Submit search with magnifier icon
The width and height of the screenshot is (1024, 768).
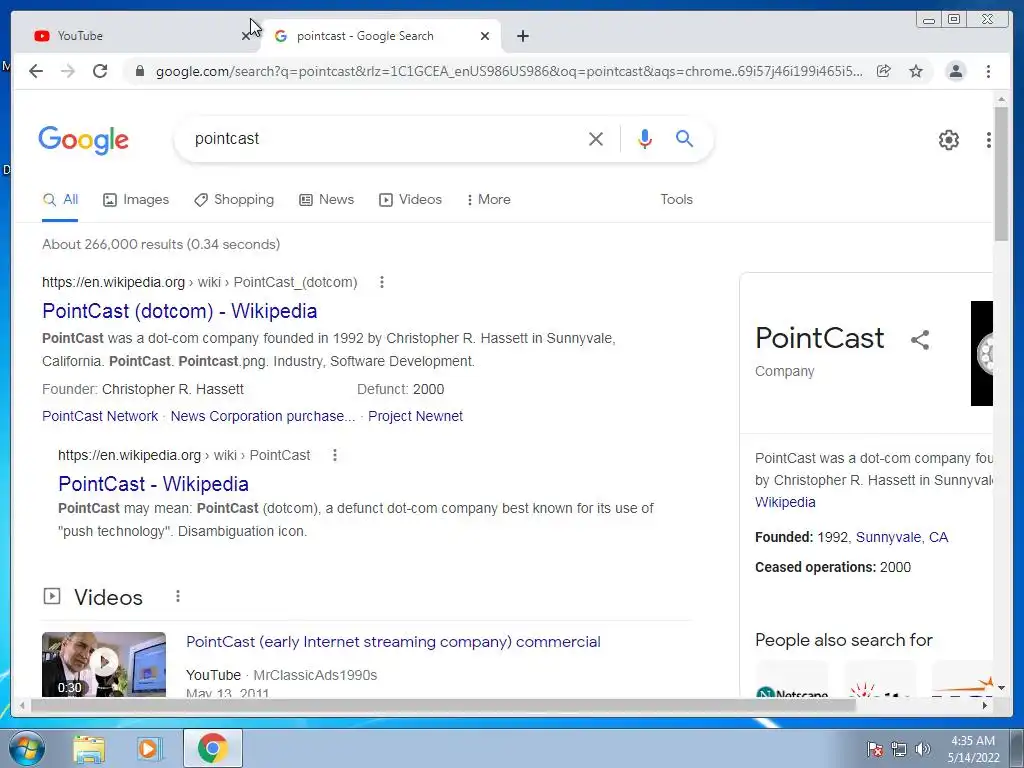tap(684, 138)
